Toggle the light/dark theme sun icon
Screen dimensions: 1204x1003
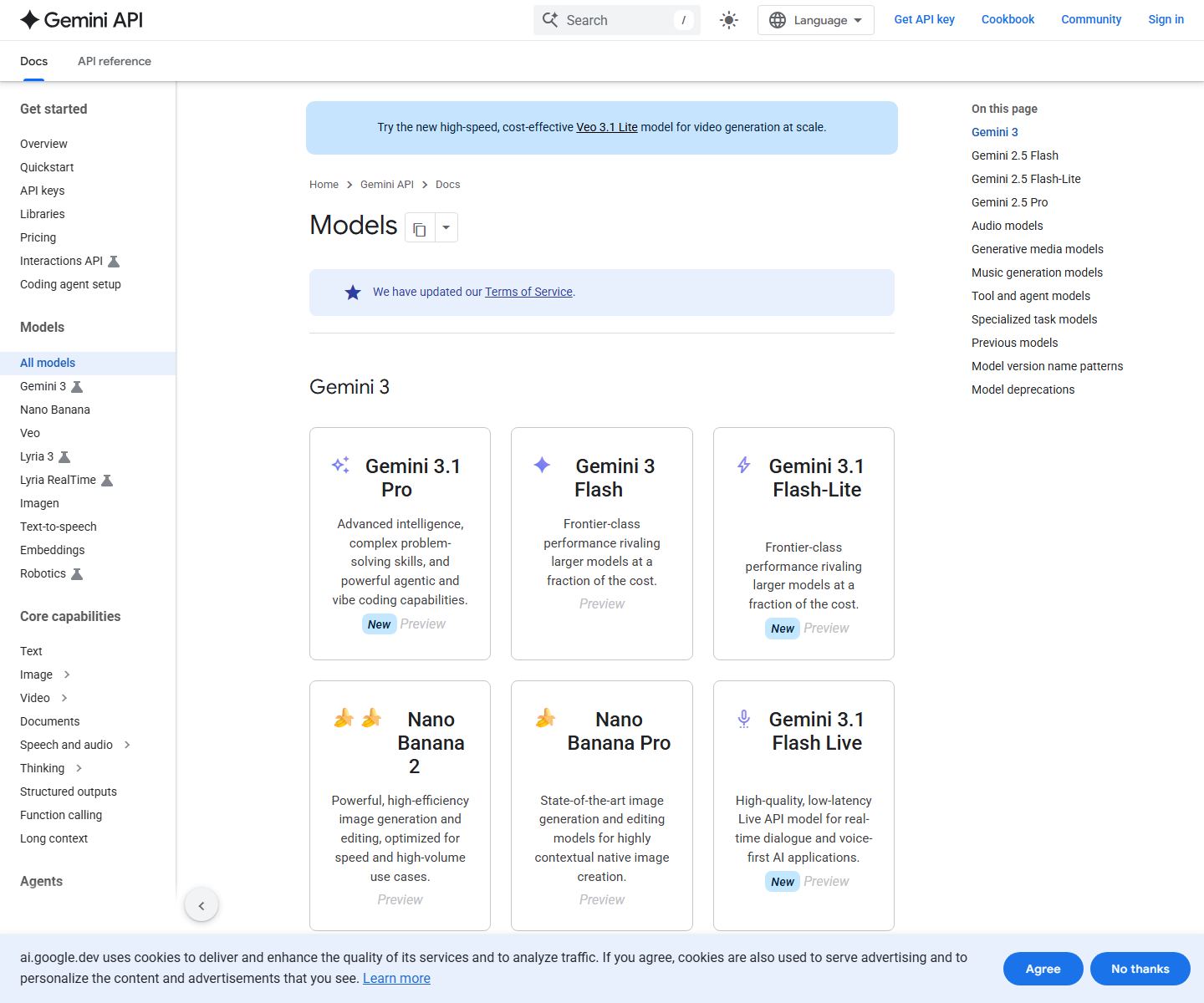[x=729, y=20]
